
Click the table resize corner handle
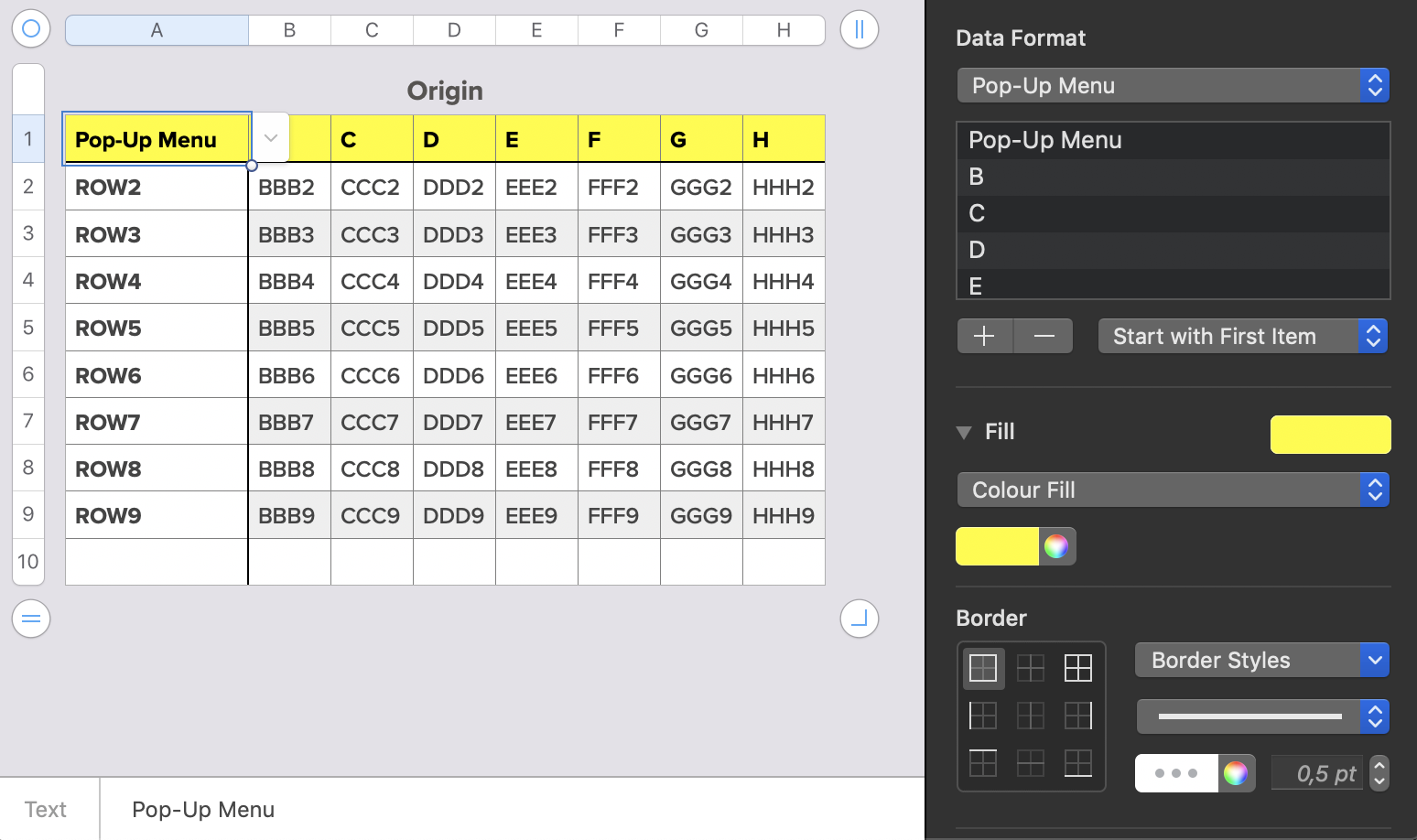click(859, 619)
